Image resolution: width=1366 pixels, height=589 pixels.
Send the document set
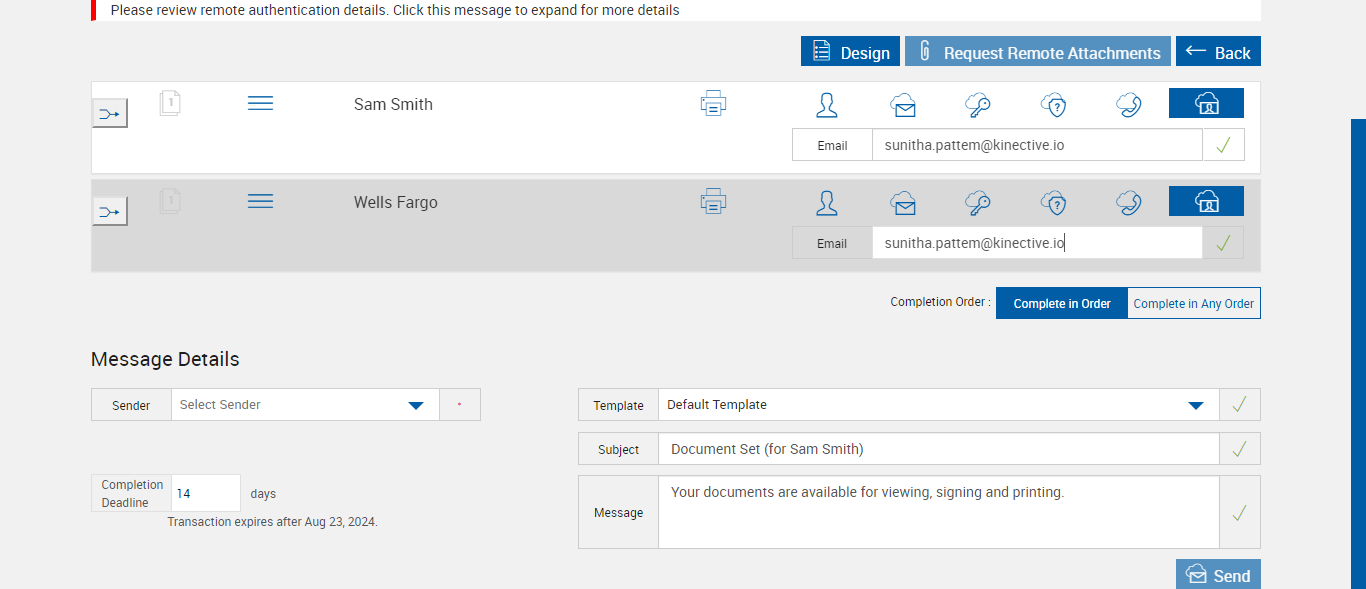[1218, 575]
